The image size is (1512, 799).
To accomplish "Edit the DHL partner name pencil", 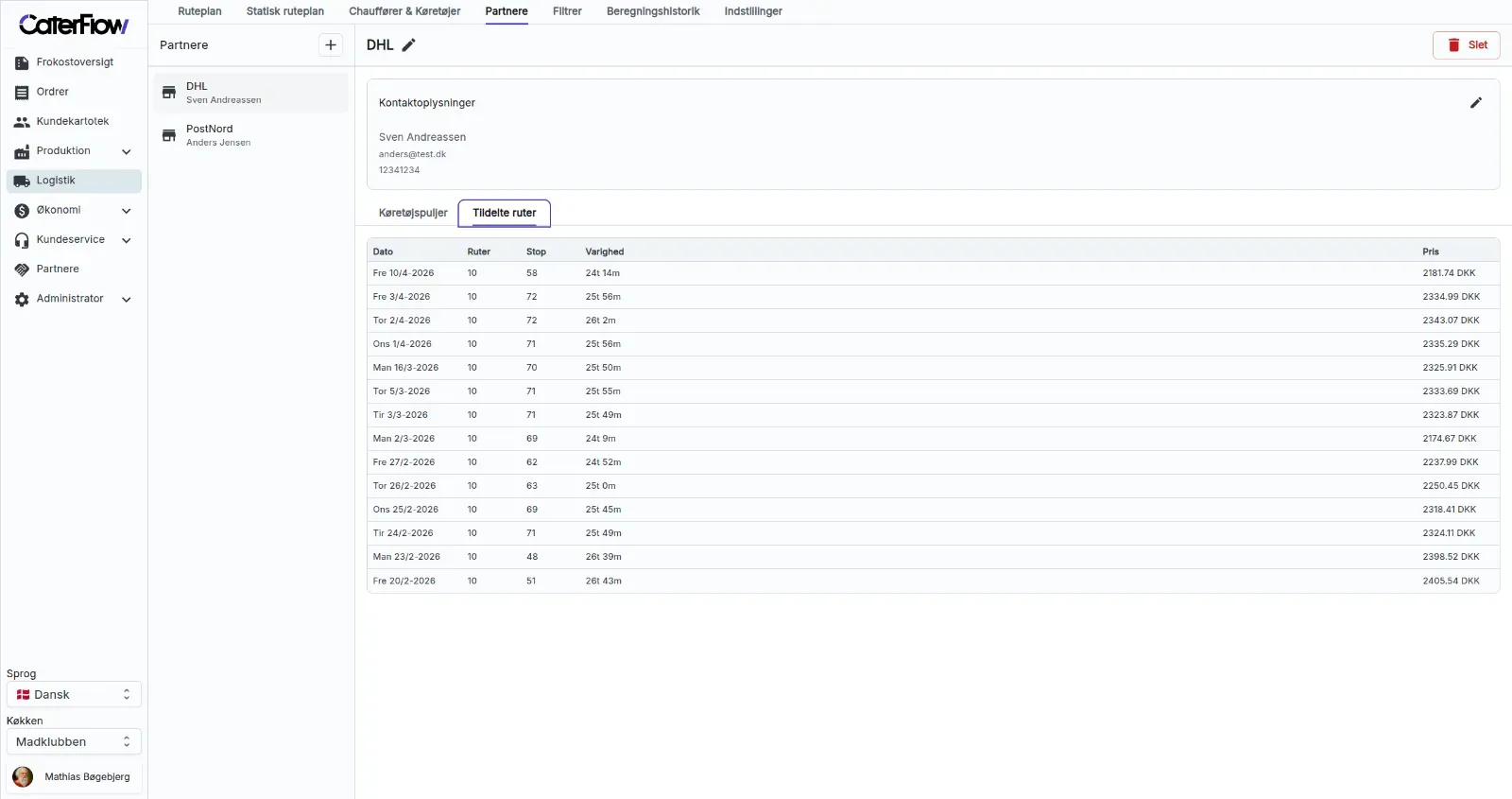I will click(409, 45).
